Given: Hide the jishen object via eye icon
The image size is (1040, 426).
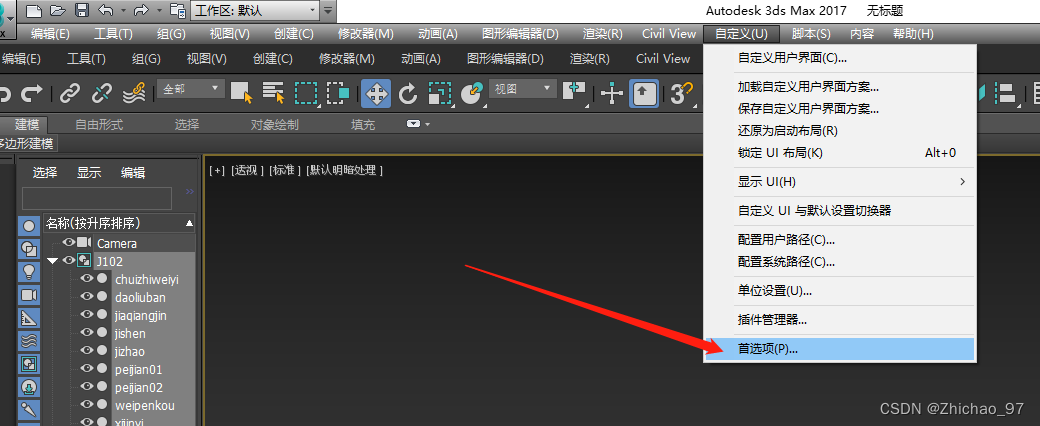Looking at the screenshot, I should 86,333.
